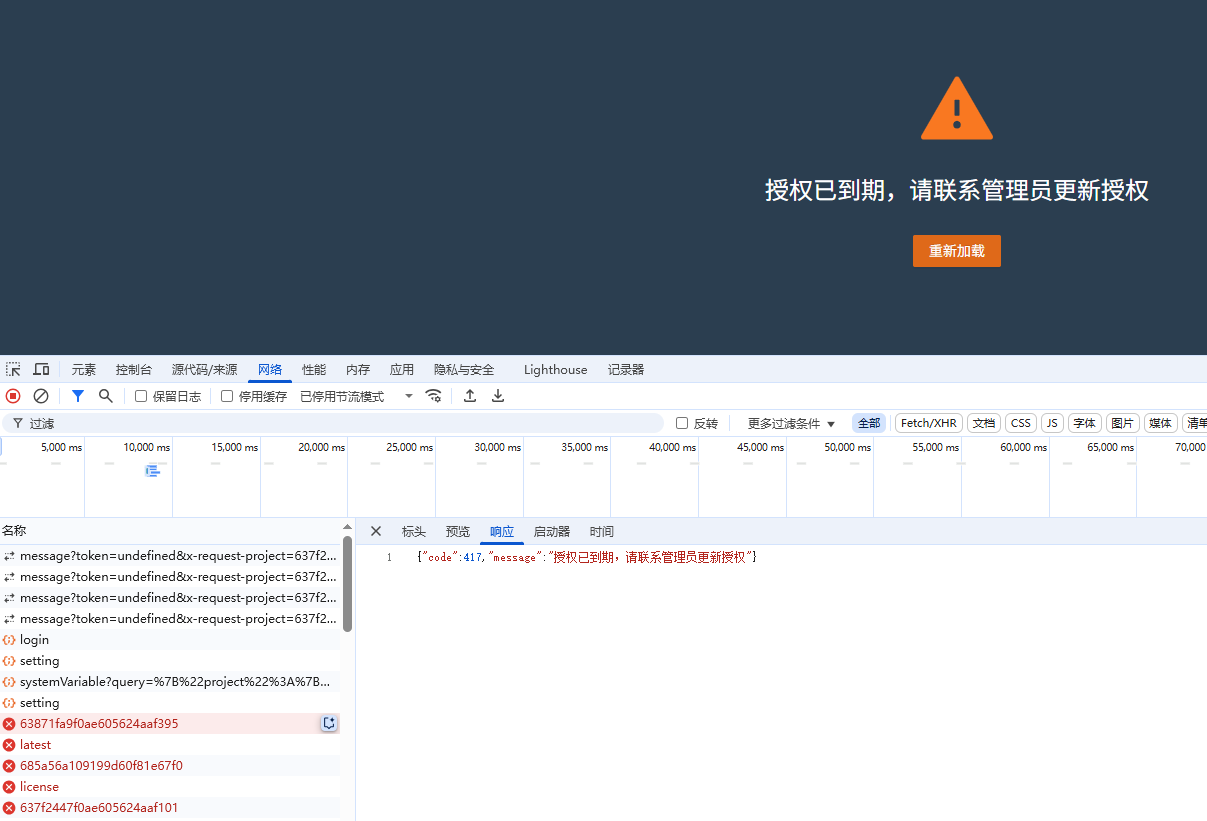Select the 全部 filter chip

869,423
